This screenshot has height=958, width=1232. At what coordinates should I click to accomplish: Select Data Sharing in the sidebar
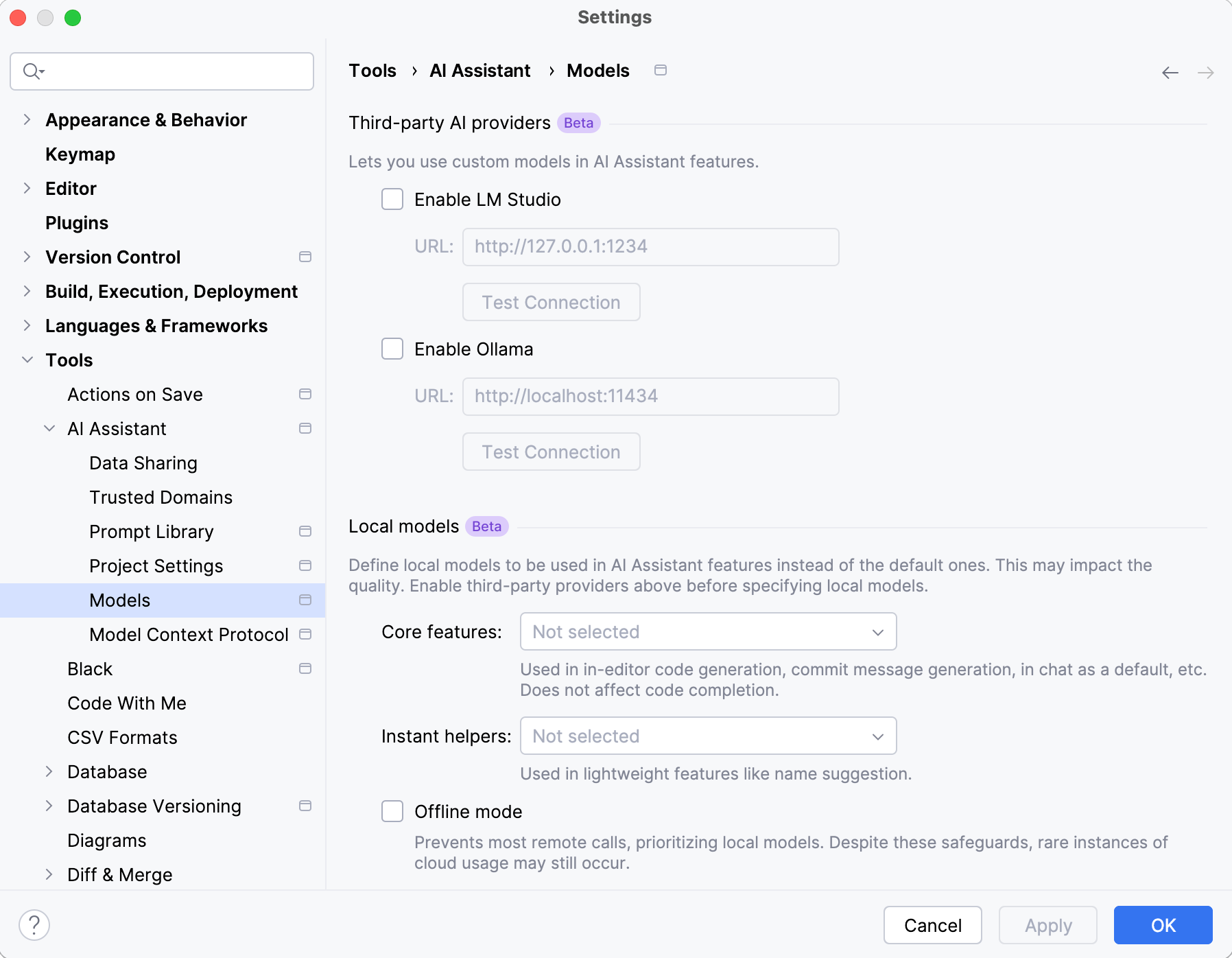point(143,463)
